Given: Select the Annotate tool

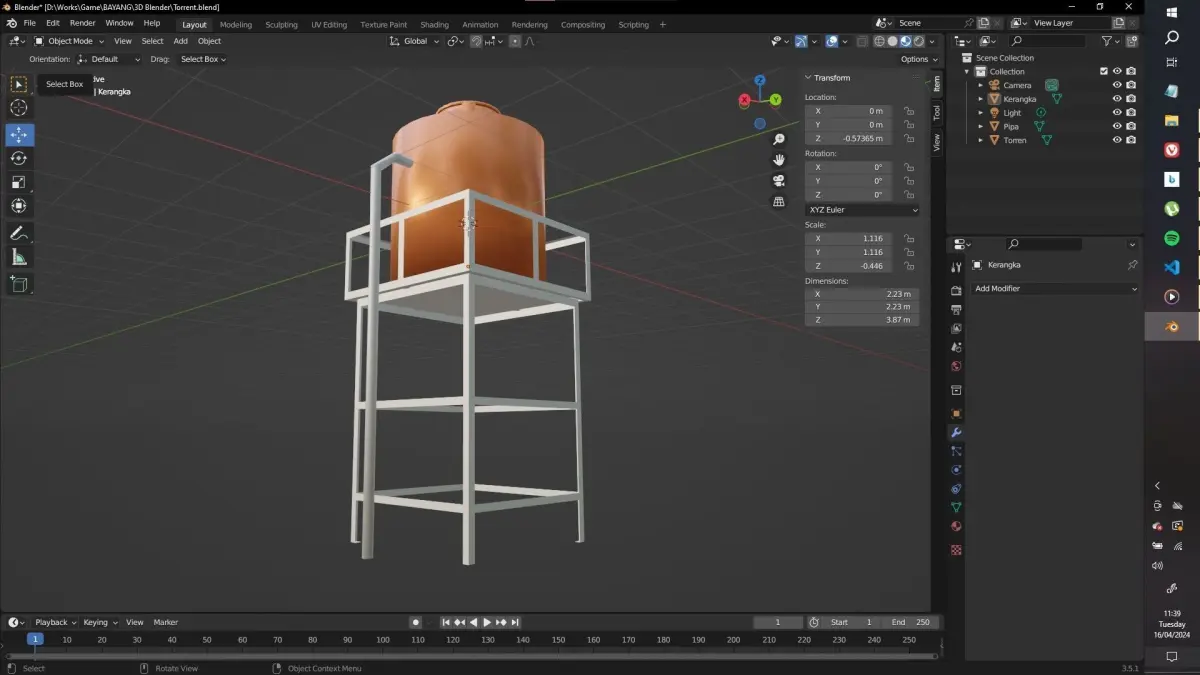Looking at the screenshot, I should click(x=19, y=233).
